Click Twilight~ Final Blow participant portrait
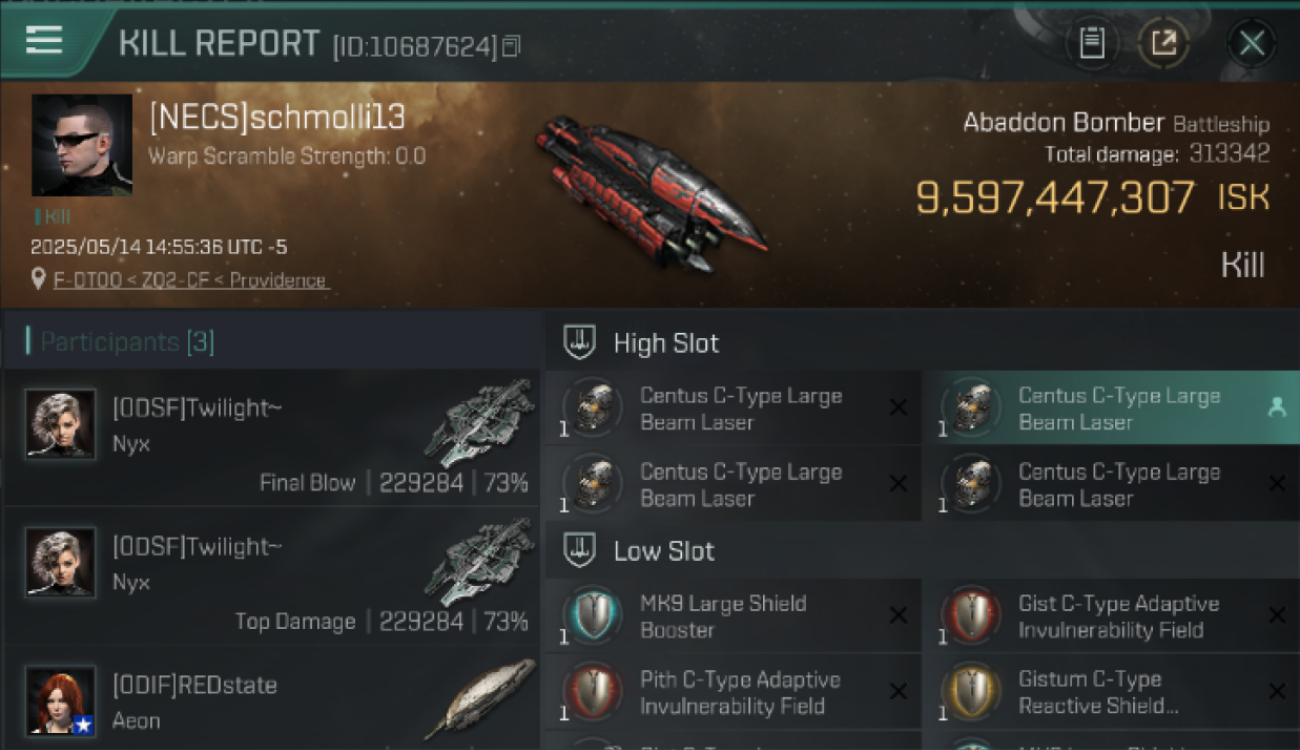Screen dimensions: 1300x750 [x=60, y=424]
